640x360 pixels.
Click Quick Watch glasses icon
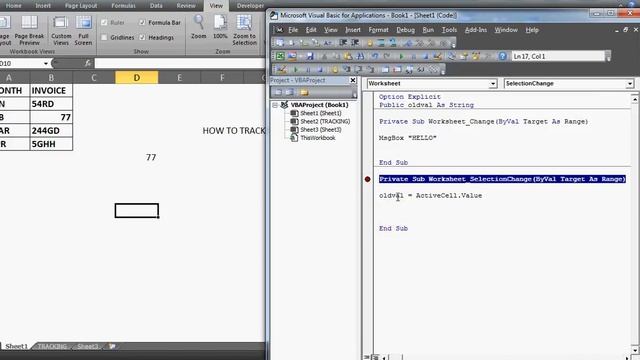[x=420, y=70]
